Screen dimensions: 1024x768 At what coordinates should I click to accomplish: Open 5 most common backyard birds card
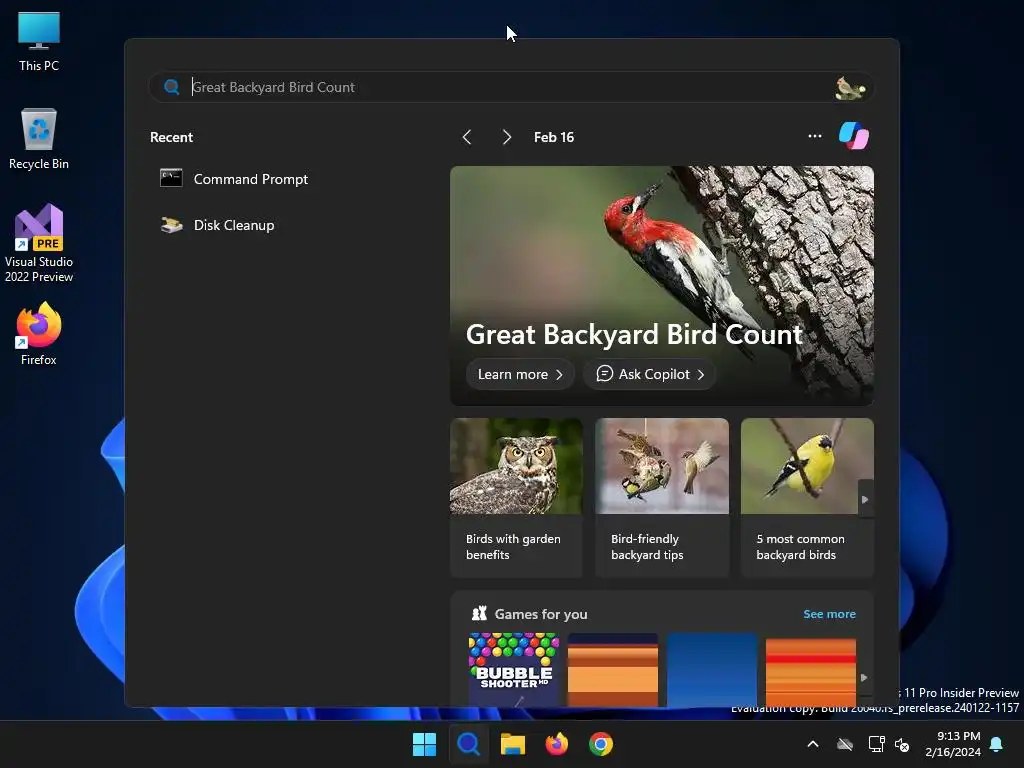807,498
